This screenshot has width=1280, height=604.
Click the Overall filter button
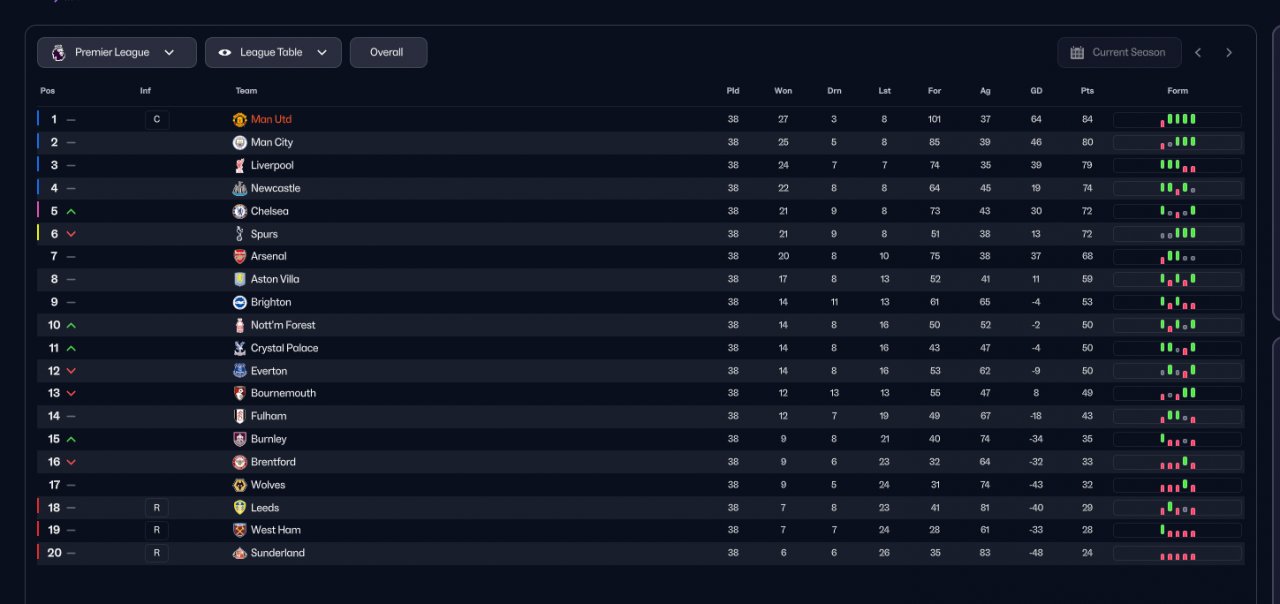tap(388, 53)
